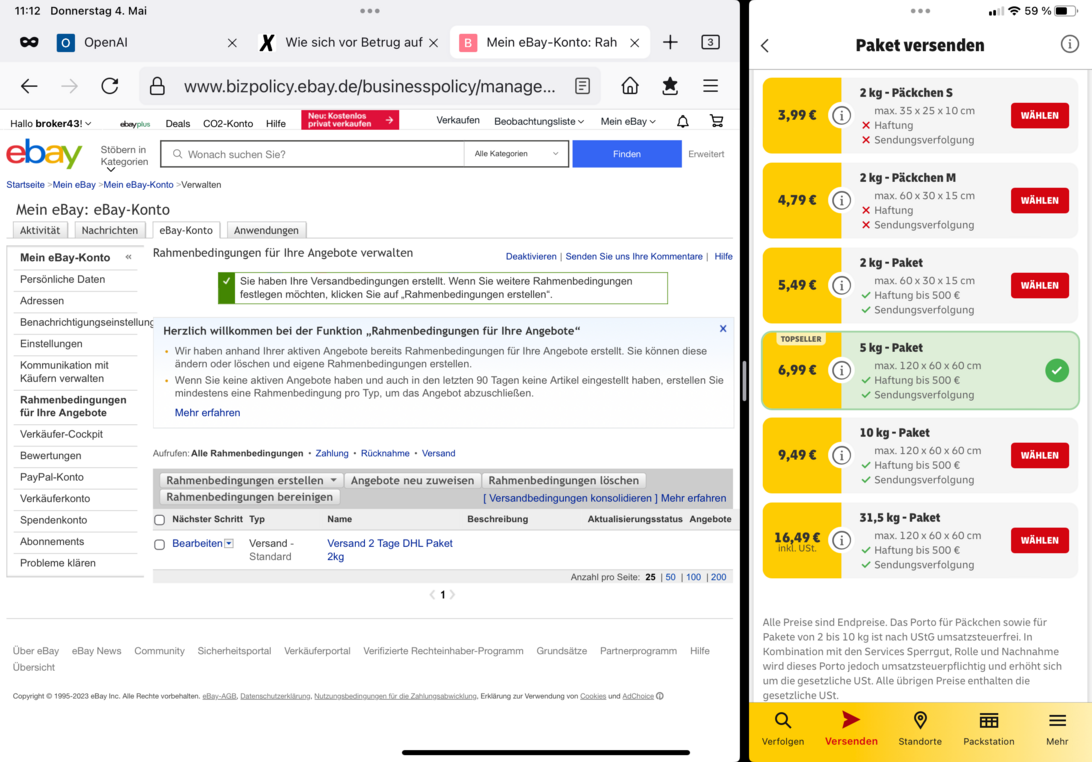Reload the page in browser toolbar
Screen dimensions: 1092x762
(110, 86)
